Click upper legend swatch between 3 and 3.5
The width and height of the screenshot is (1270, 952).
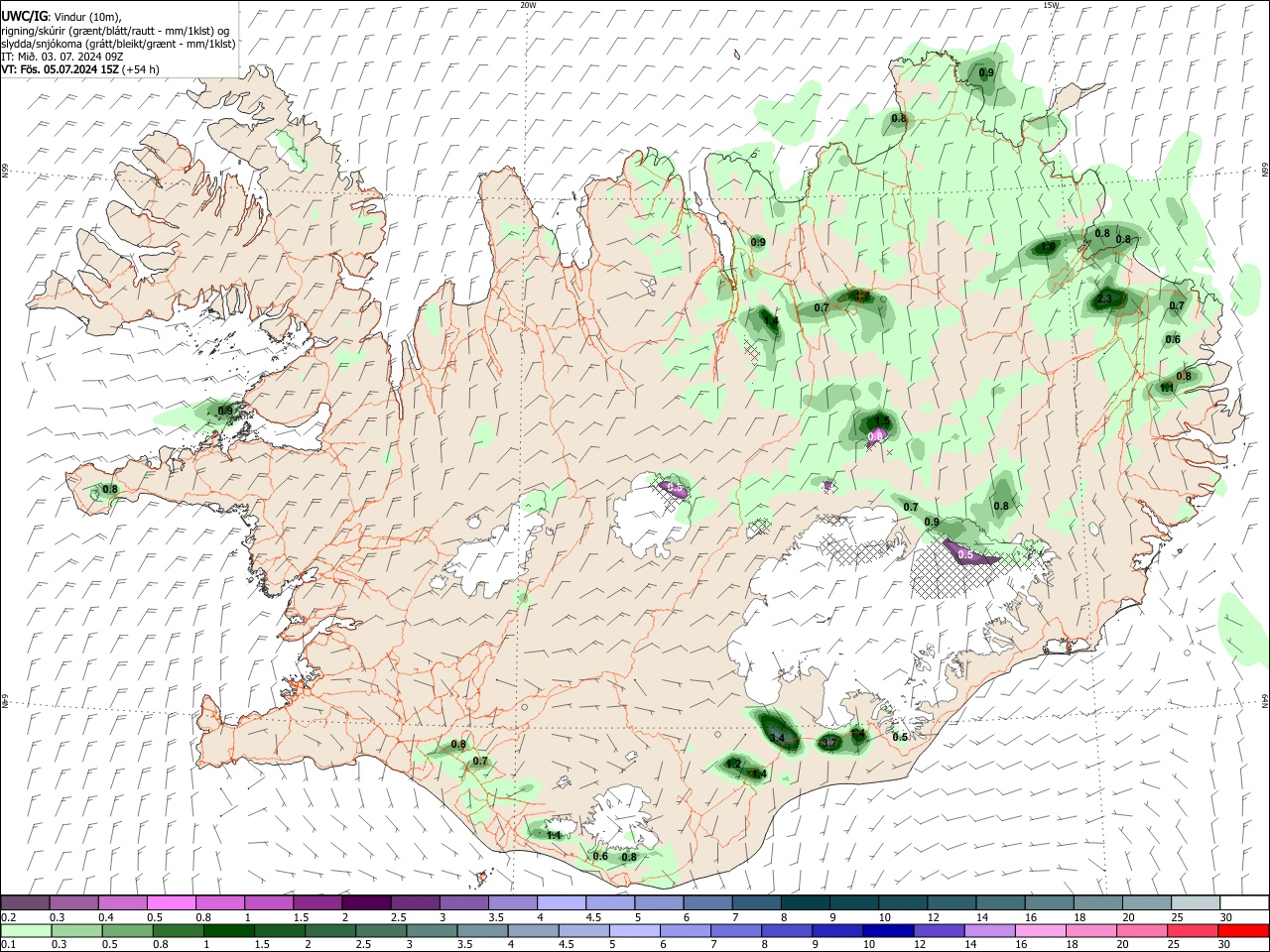(x=463, y=902)
